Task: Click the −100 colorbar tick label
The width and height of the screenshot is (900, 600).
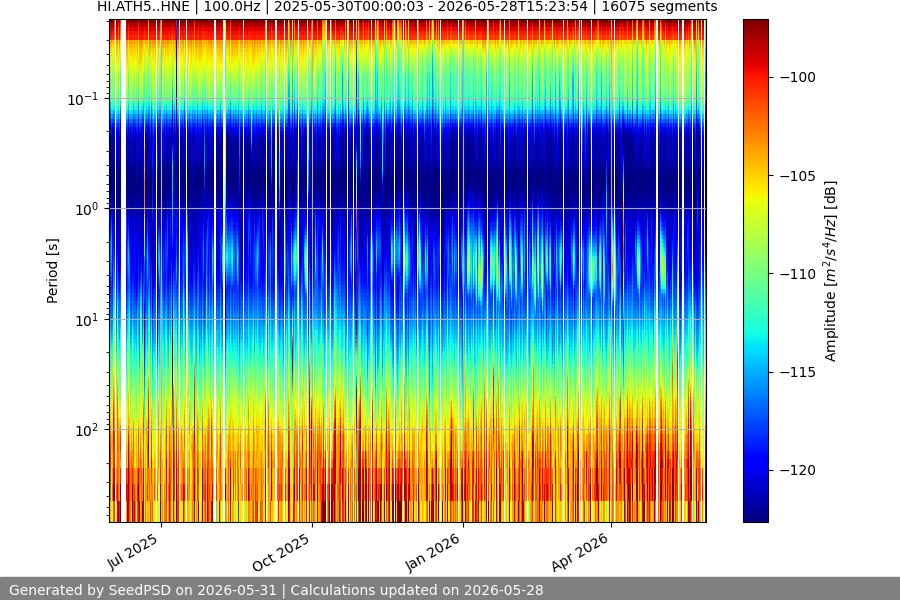Action: tap(797, 77)
